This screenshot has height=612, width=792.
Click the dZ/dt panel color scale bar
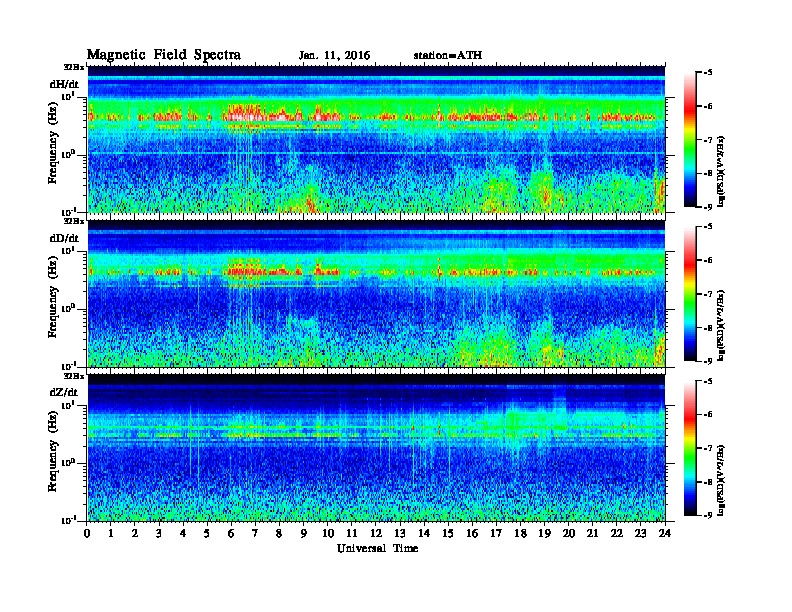click(x=690, y=448)
